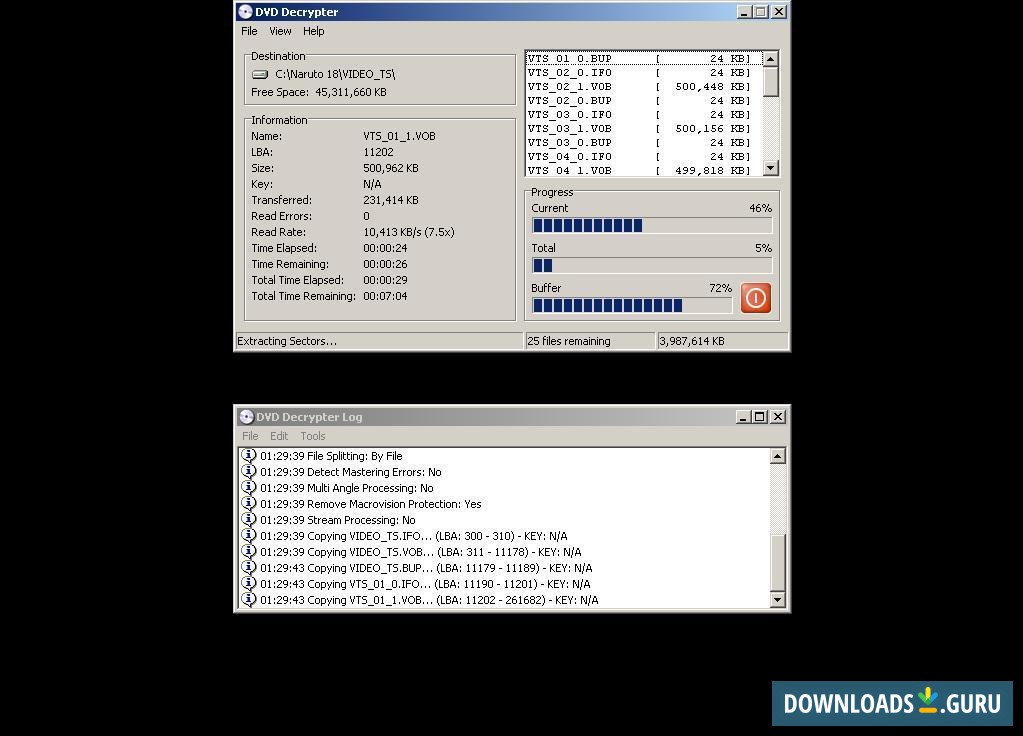The image size is (1023, 736).
Task: Click info icon beside Multi Angle Processing entry
Action: (249, 487)
